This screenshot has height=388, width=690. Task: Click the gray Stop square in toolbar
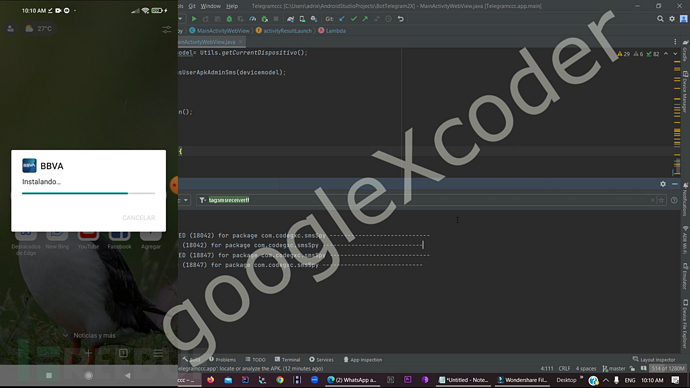click(x=276, y=19)
